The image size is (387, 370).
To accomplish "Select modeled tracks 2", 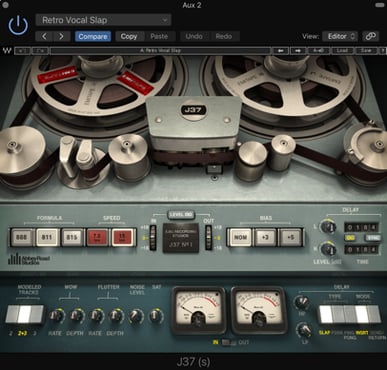I will [12, 314].
